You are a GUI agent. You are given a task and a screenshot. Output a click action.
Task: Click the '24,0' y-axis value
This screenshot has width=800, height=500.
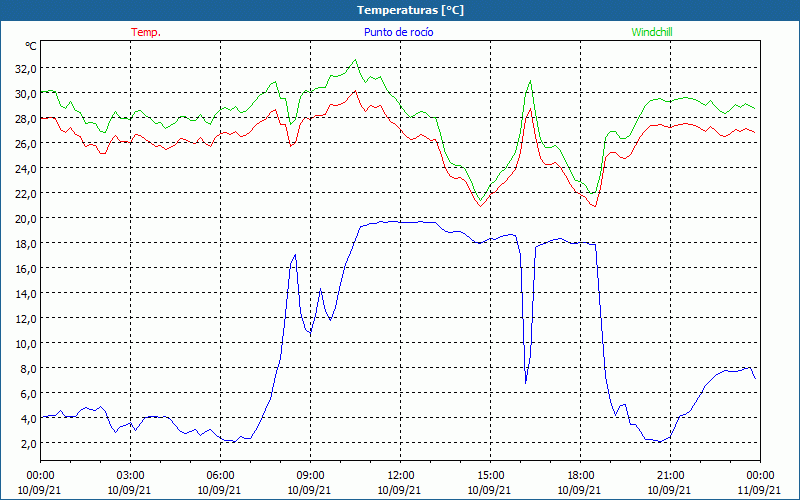[x=26, y=168]
